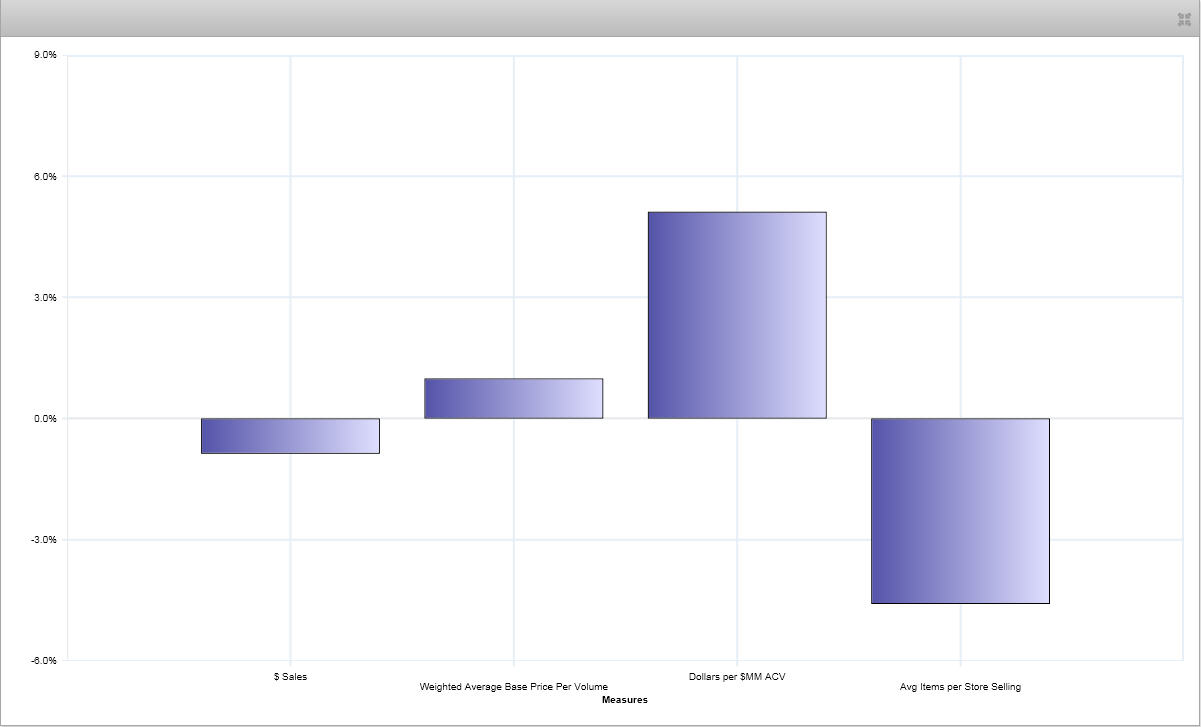
Task: Click the Avg Items per Store Selling bar
Action: point(960,510)
